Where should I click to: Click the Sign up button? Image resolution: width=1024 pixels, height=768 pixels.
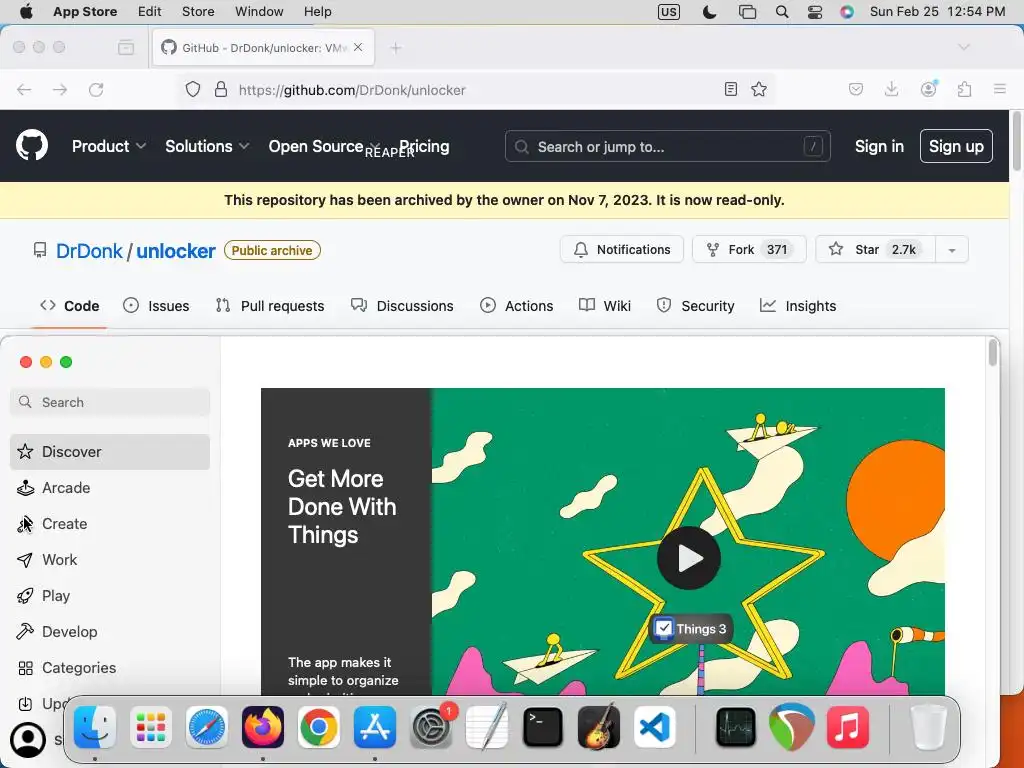coord(956,146)
